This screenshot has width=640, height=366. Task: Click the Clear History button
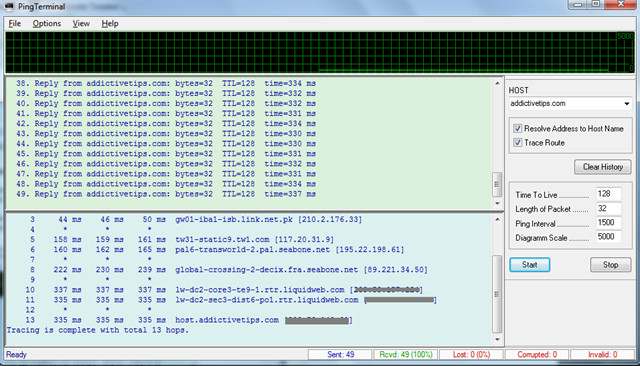pos(602,167)
